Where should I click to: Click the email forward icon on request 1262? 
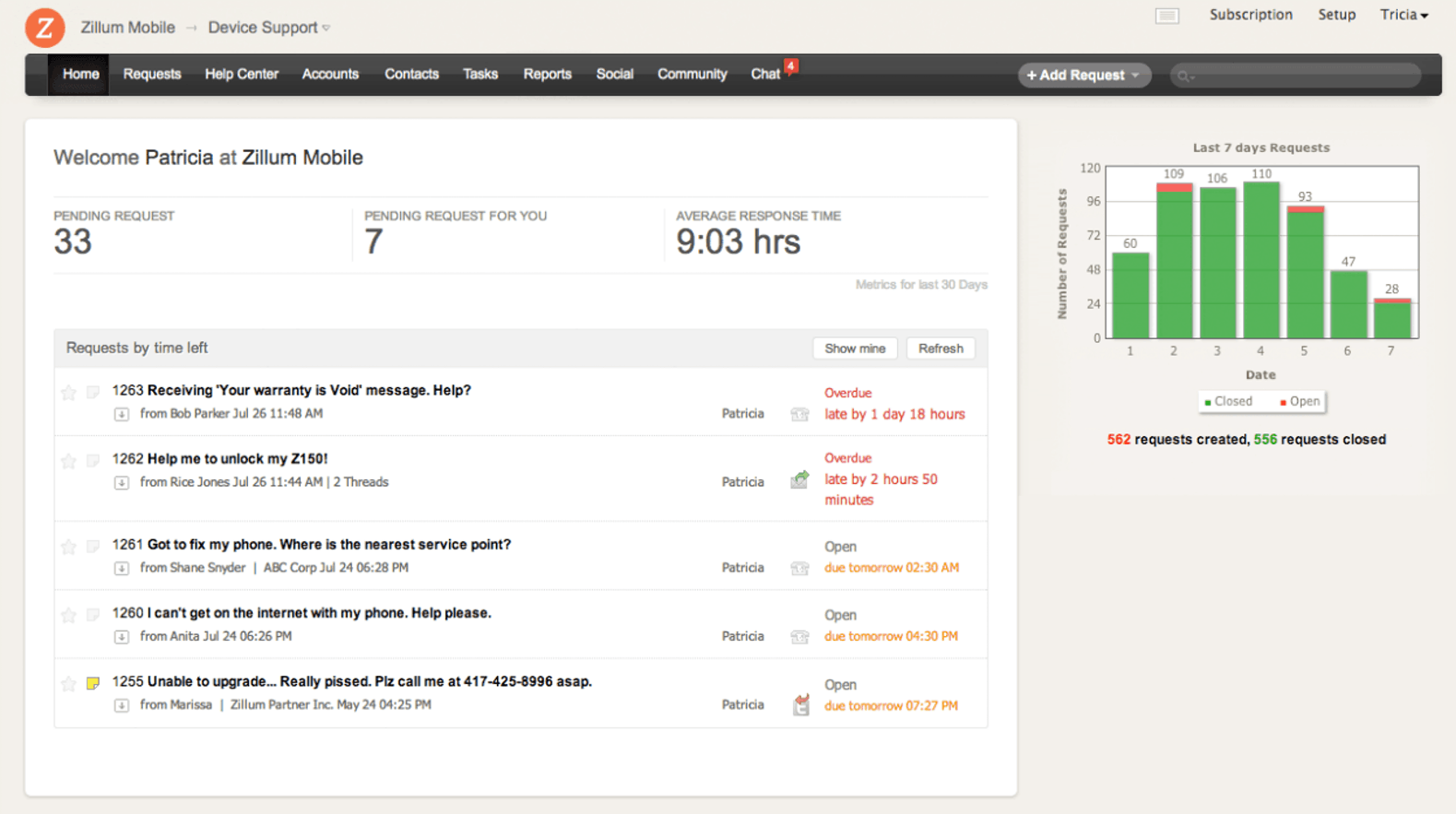click(x=799, y=480)
